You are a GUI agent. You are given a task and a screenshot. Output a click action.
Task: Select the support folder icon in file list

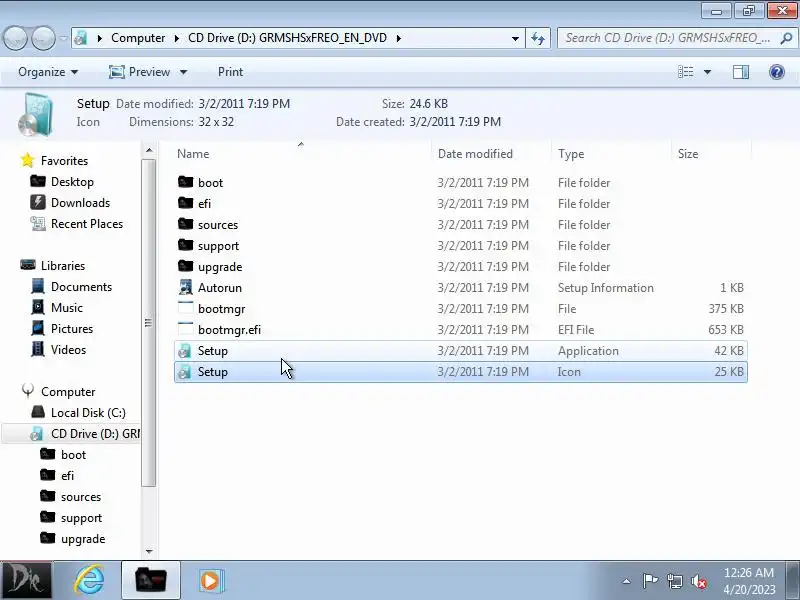point(186,245)
